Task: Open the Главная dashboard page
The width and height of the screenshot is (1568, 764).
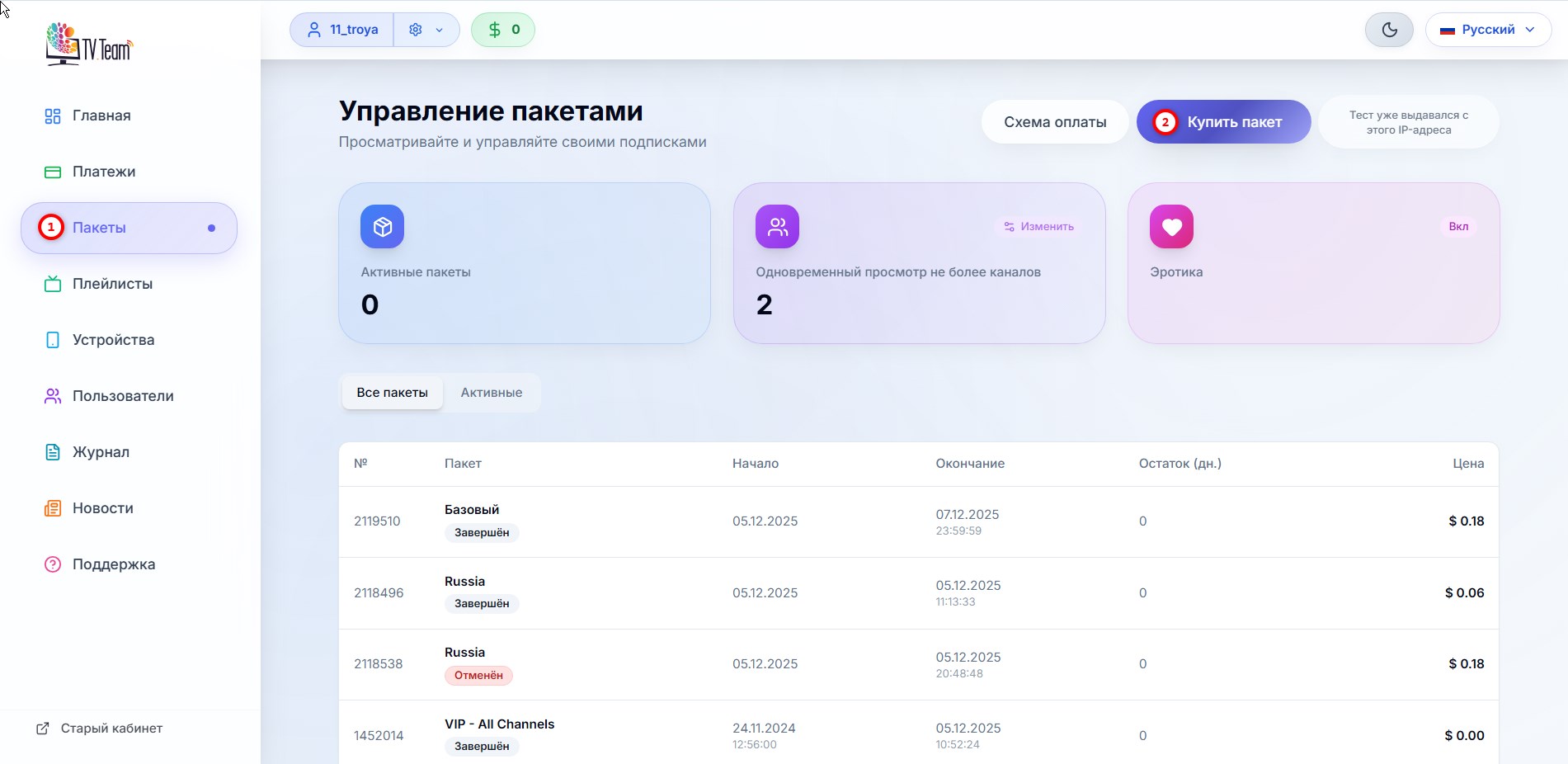Action: (x=101, y=116)
